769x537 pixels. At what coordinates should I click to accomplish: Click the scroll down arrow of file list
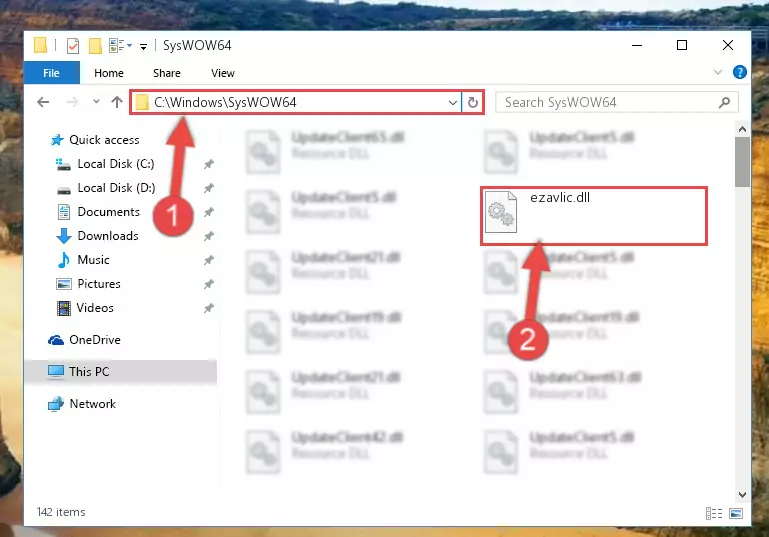click(742, 495)
